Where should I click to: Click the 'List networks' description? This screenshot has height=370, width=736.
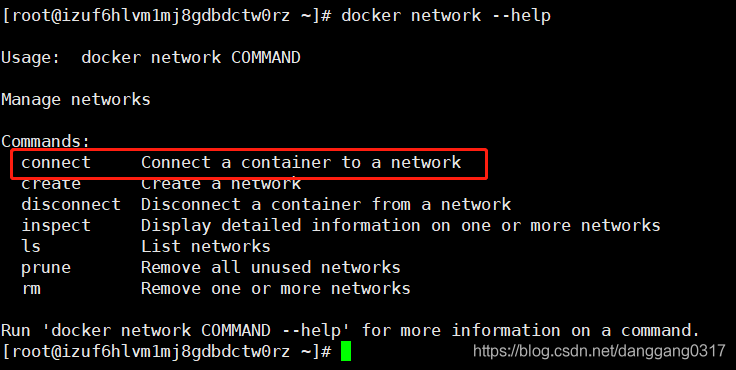pos(206,246)
